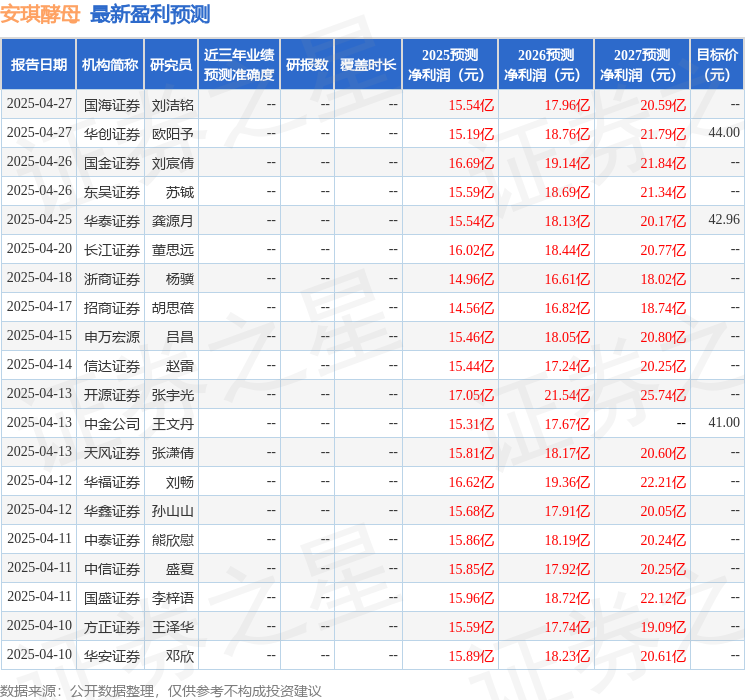This screenshot has width=745, height=700.
Task: Click researcher name 苏铖
Action: 180,192
